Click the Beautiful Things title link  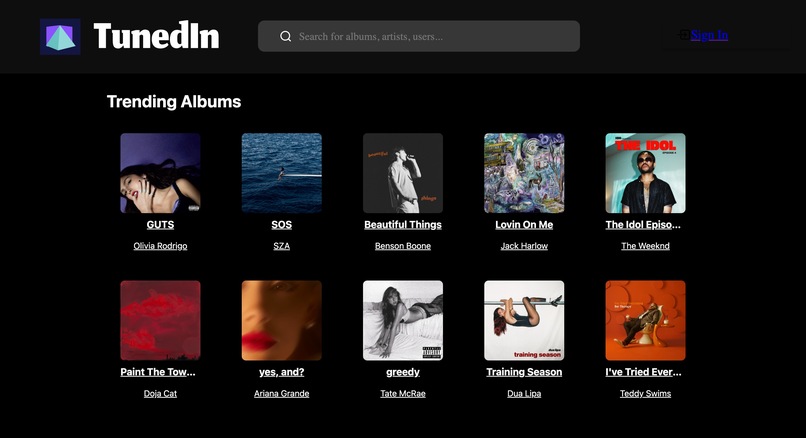pyautogui.click(x=403, y=225)
